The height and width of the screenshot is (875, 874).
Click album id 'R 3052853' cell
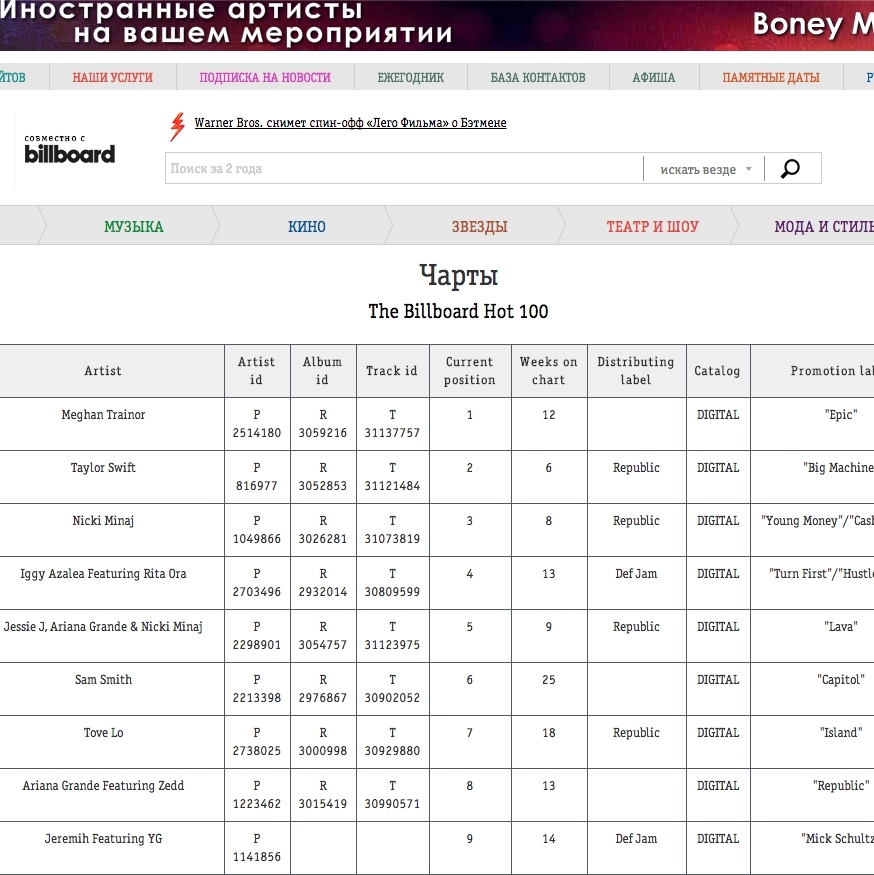tap(323, 477)
